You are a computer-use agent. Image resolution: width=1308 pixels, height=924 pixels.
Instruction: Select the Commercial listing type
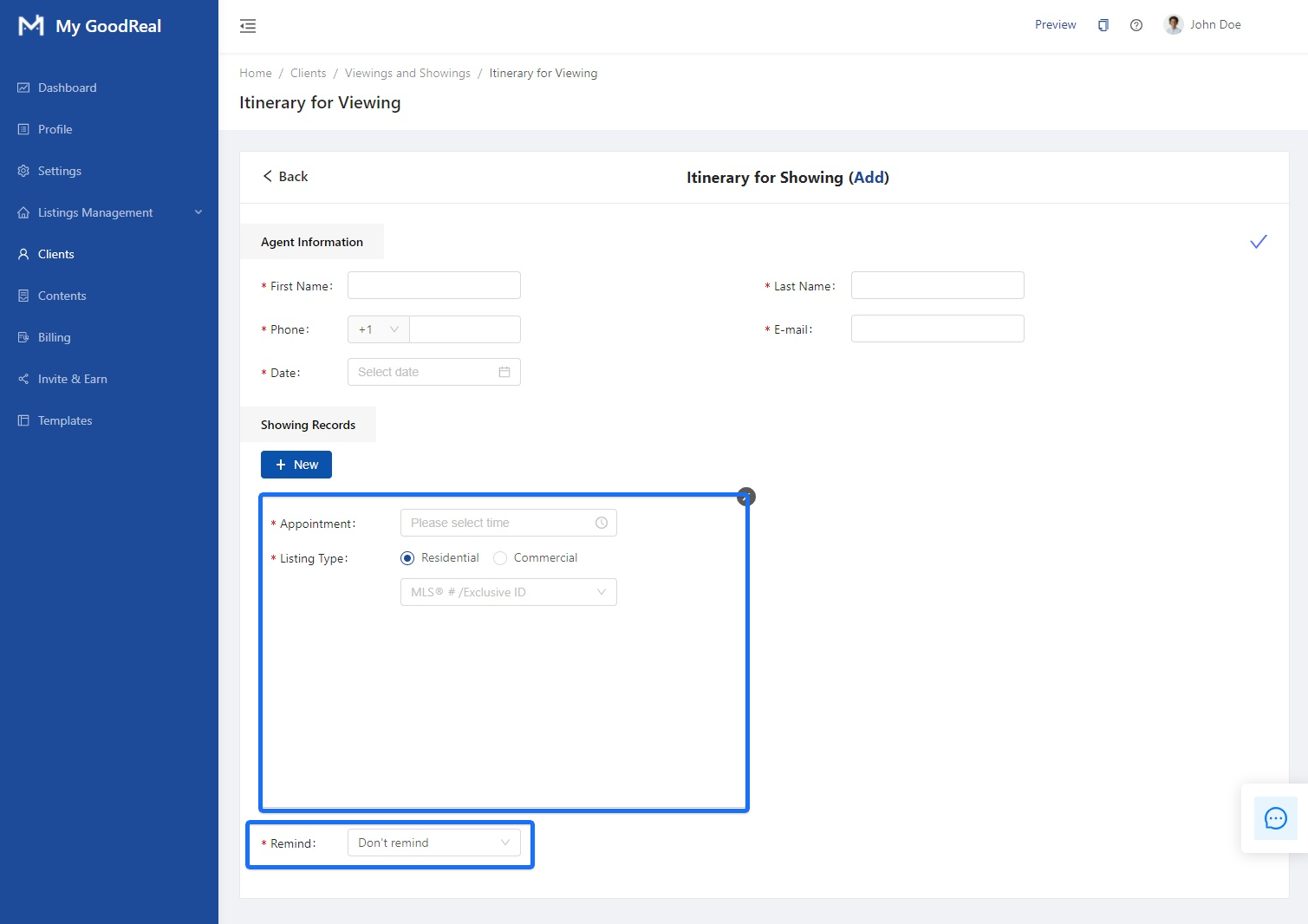[x=500, y=558]
